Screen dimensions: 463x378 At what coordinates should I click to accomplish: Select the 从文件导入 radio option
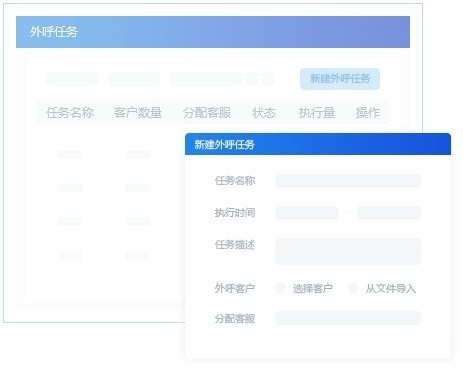pyautogui.click(x=353, y=288)
